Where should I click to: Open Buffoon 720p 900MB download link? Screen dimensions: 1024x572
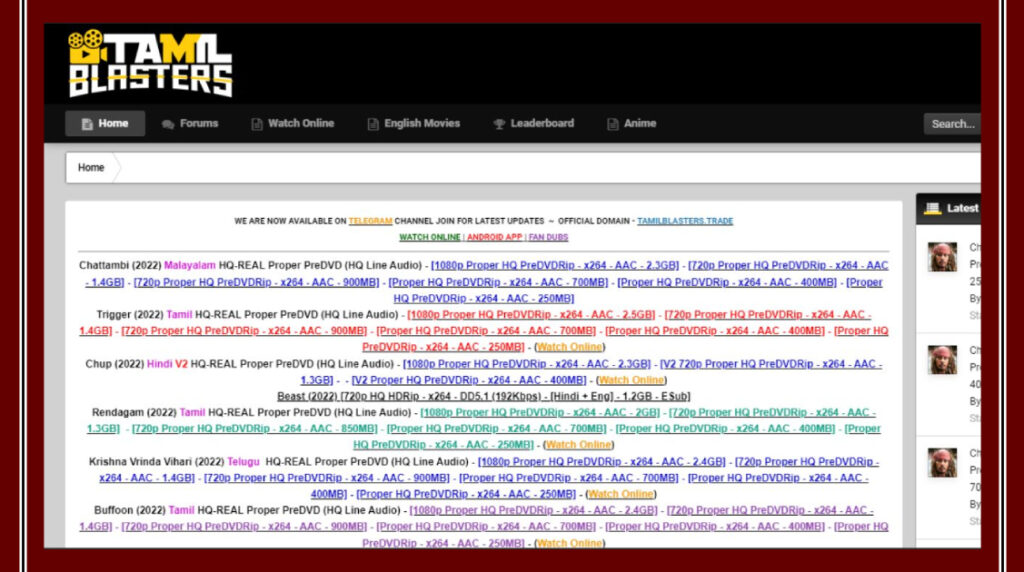(244, 526)
